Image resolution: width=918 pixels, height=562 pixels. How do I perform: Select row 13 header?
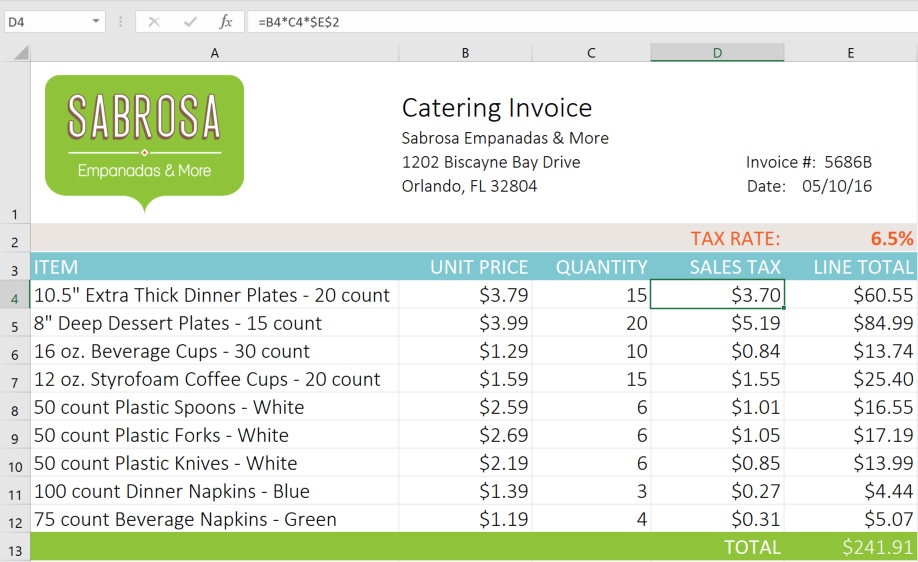tap(15, 550)
